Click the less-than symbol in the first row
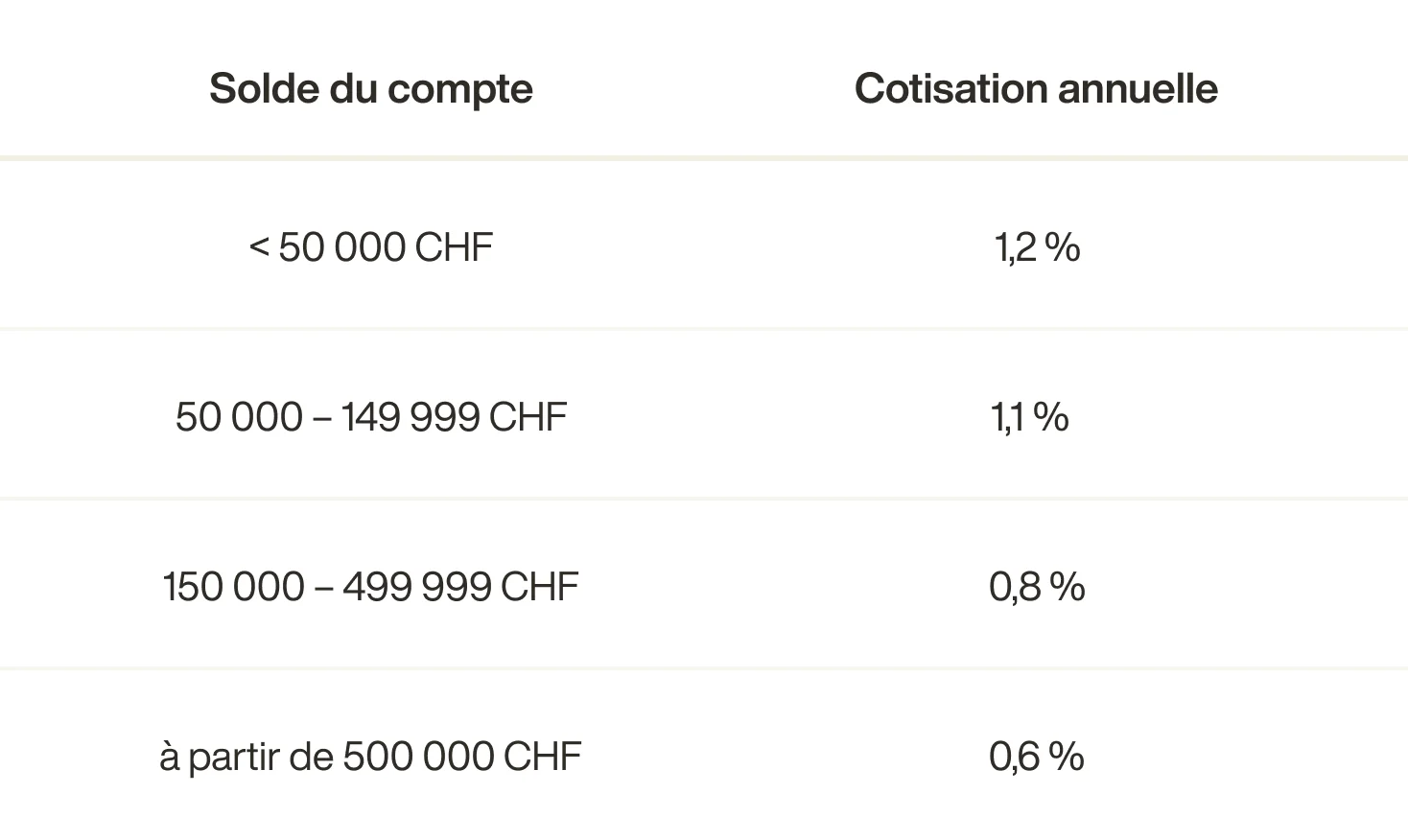 (259, 247)
